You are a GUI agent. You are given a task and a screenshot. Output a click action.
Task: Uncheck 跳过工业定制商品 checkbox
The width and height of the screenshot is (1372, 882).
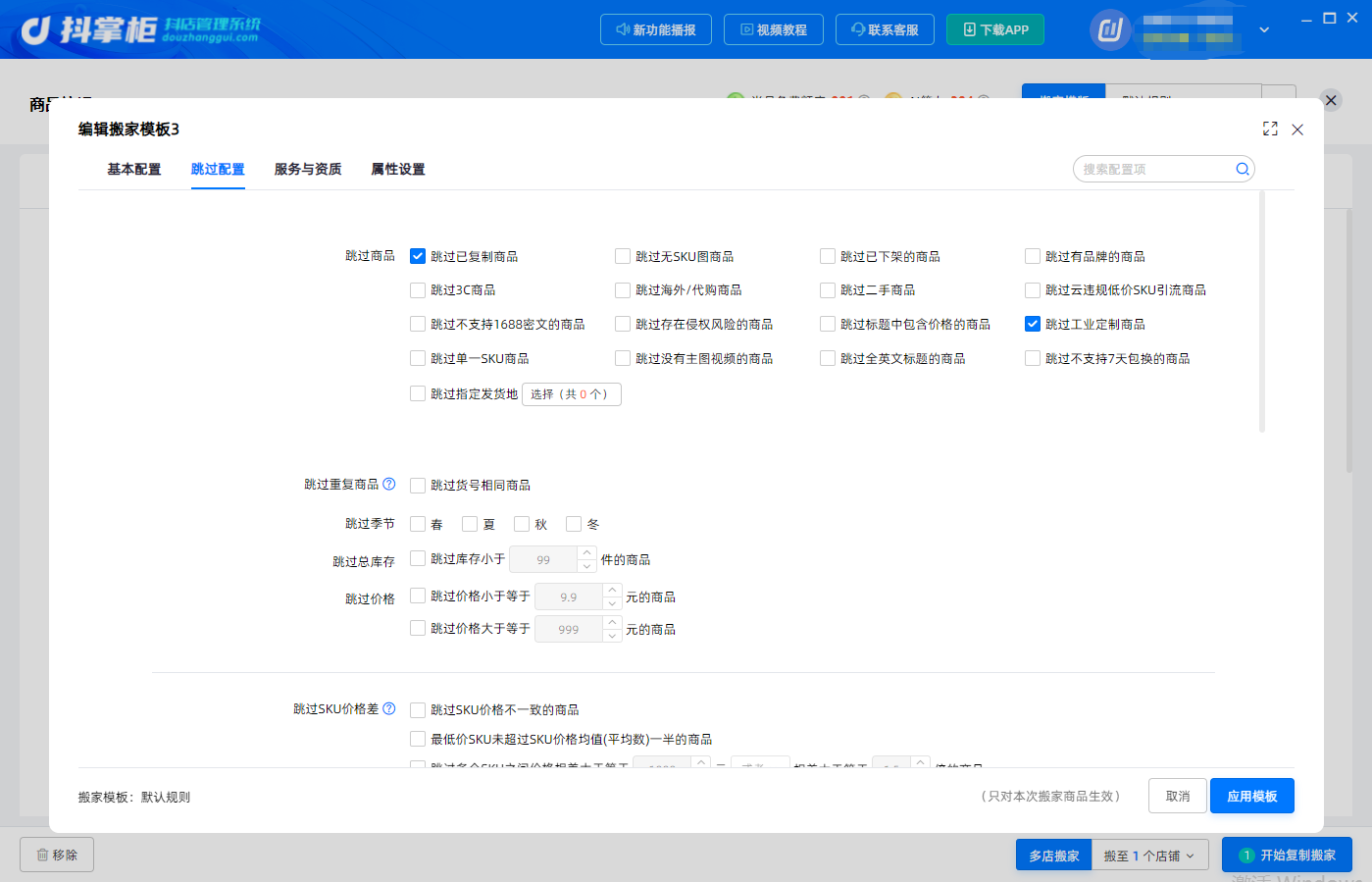[x=1033, y=324]
